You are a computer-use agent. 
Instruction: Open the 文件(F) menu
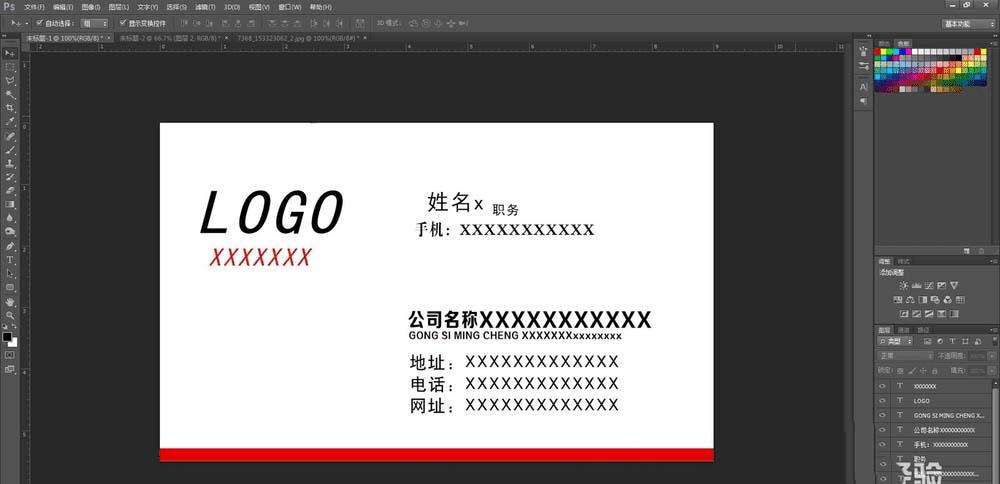[34, 7]
